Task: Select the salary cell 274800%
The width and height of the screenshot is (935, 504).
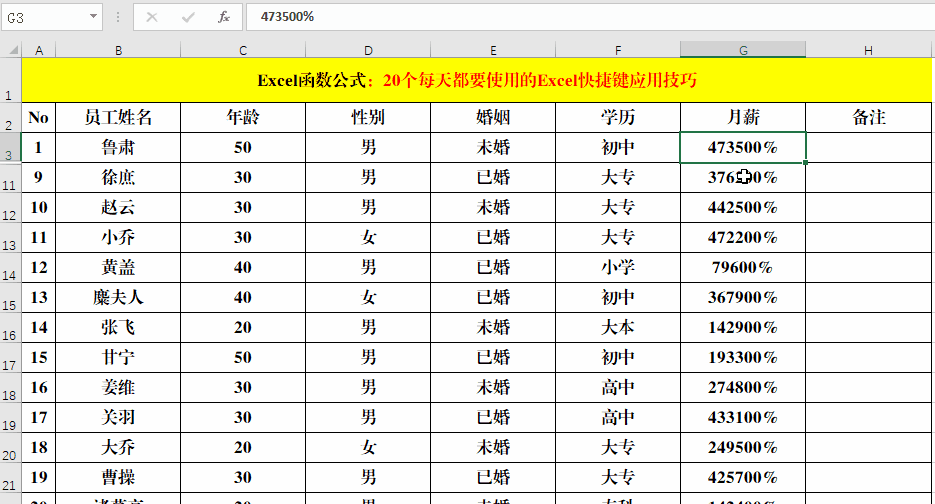Action: 743,387
